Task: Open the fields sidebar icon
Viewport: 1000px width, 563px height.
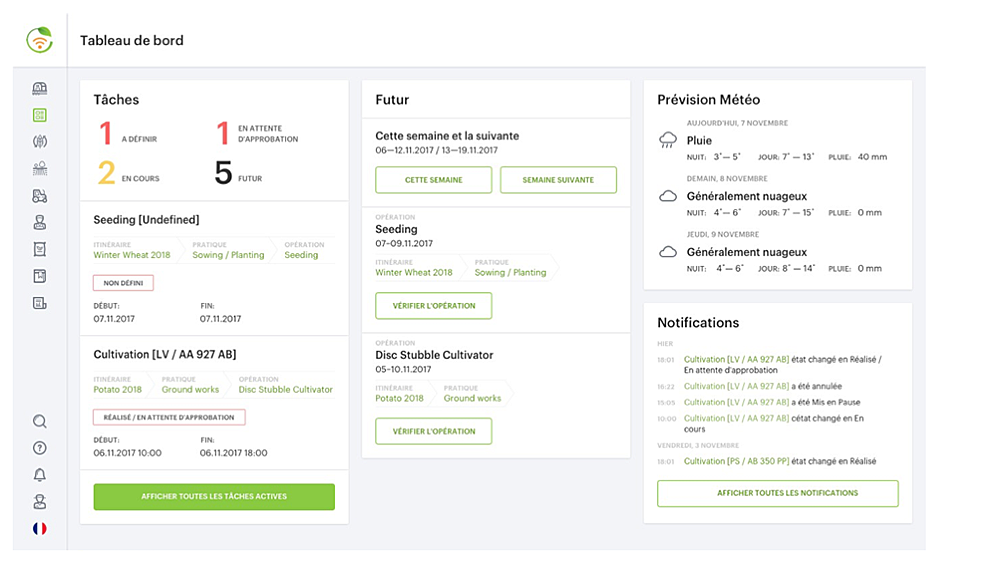Action: (x=40, y=169)
